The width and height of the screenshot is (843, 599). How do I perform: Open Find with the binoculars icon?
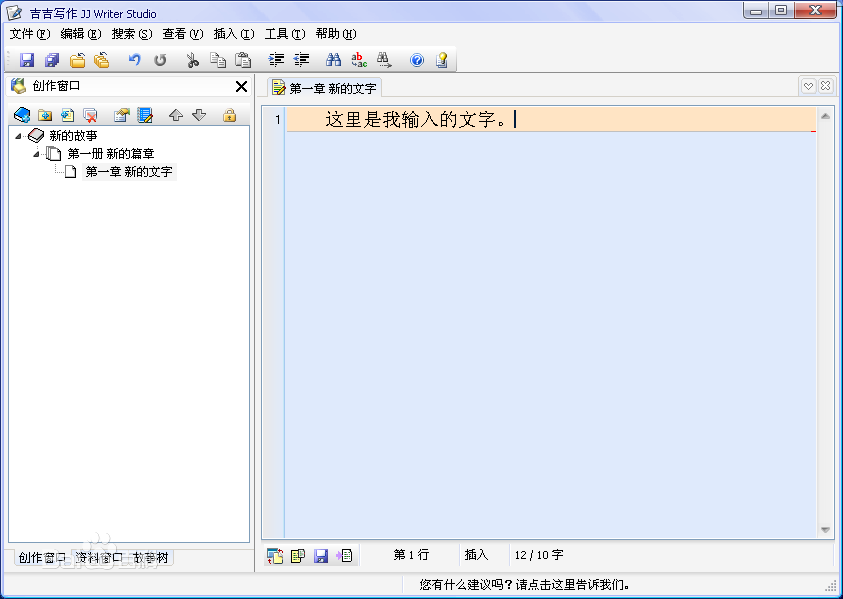[x=333, y=60]
